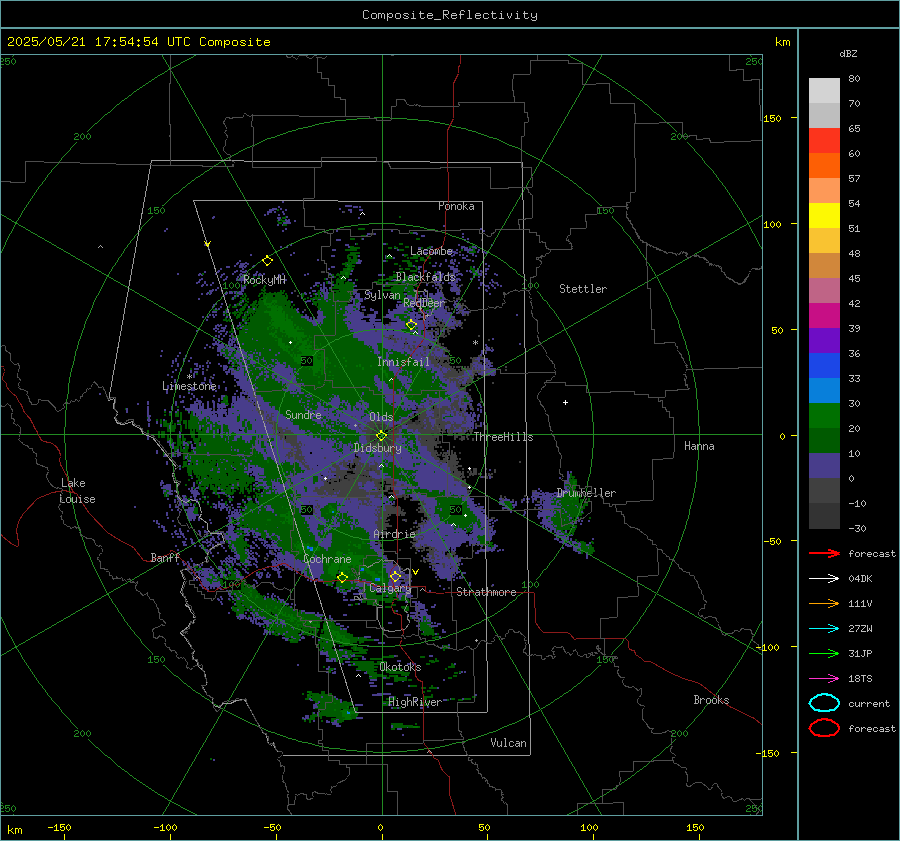Click the 'Drumheller' map label

pyautogui.click(x=586, y=493)
